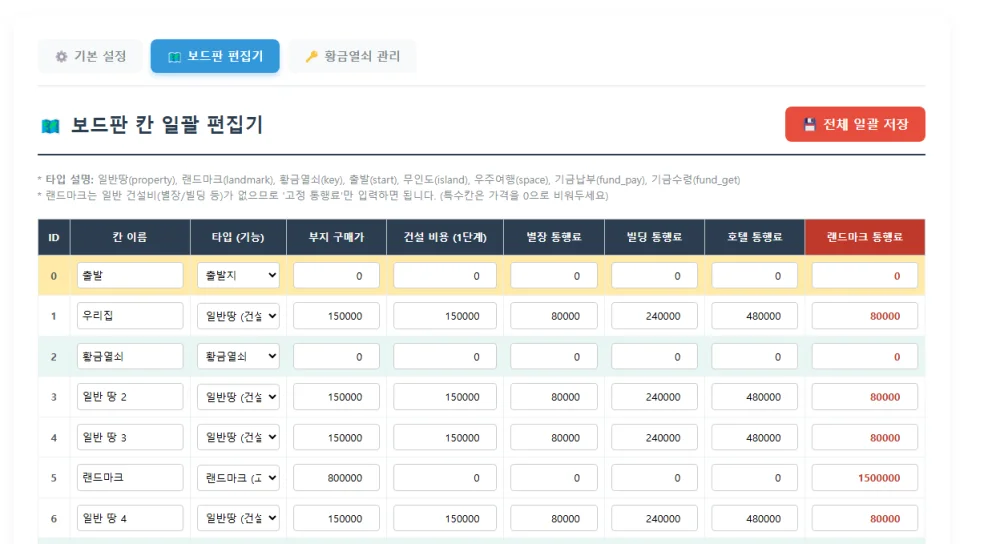Edit name field containing 일반 땅 4
The width and height of the screenshot is (1000, 544).
[130, 518]
